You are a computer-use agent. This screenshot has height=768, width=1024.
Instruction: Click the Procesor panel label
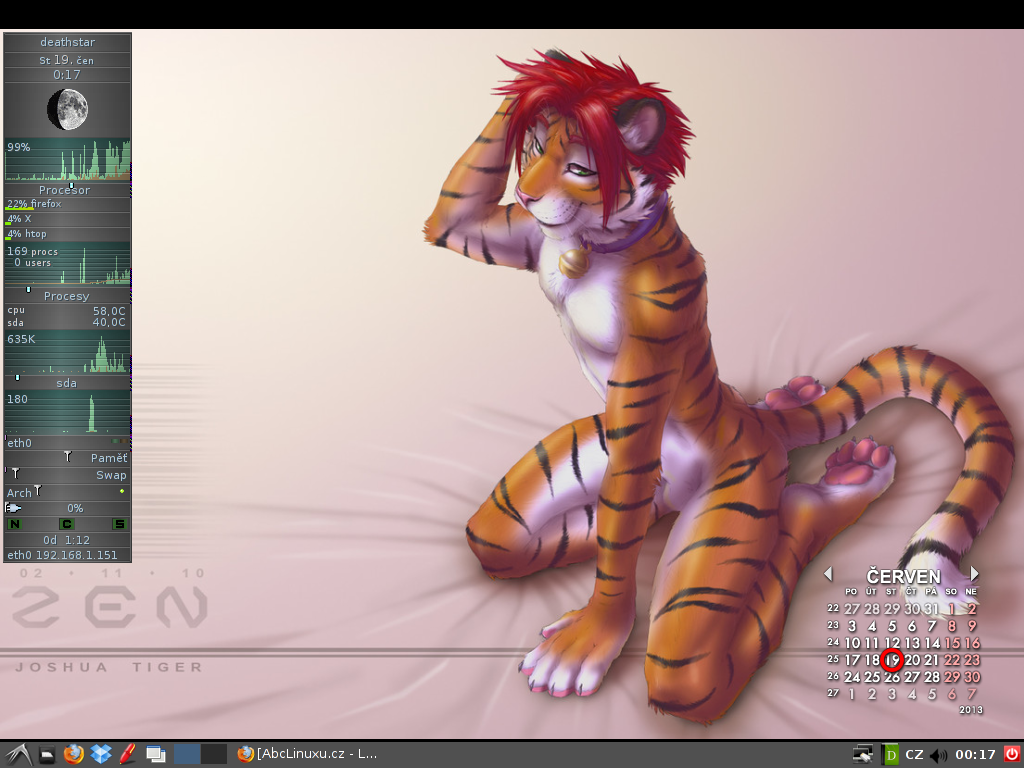point(67,189)
